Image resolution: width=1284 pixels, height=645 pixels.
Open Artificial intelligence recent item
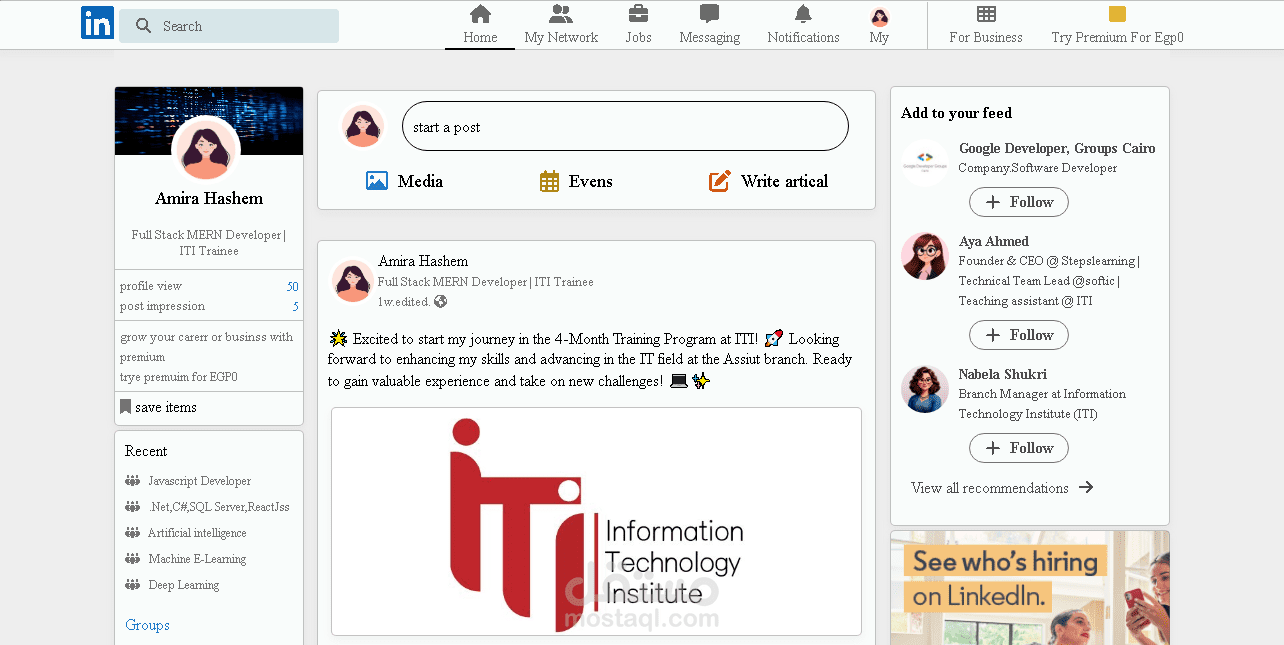pos(197,533)
